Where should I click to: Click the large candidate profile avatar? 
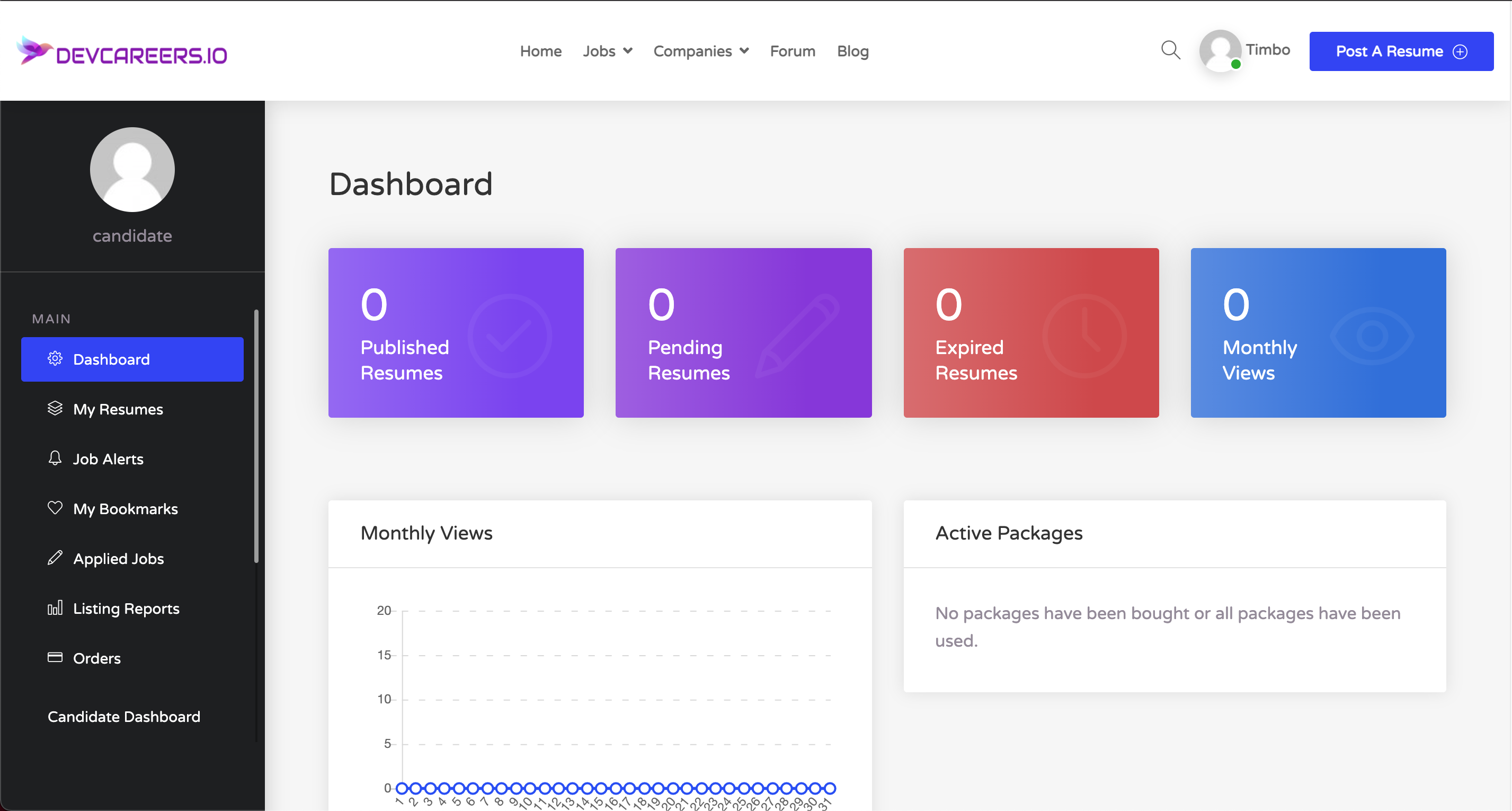click(x=132, y=170)
